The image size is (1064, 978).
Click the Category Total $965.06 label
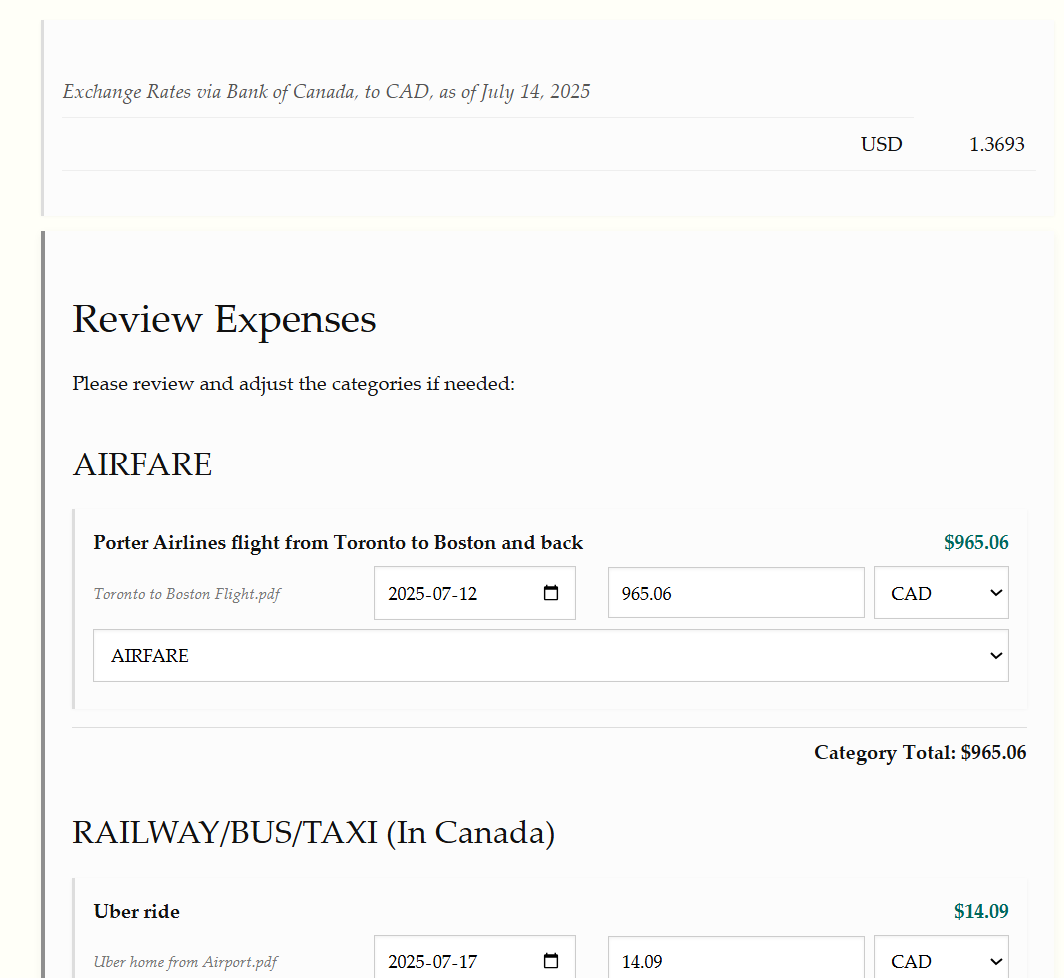(x=919, y=752)
